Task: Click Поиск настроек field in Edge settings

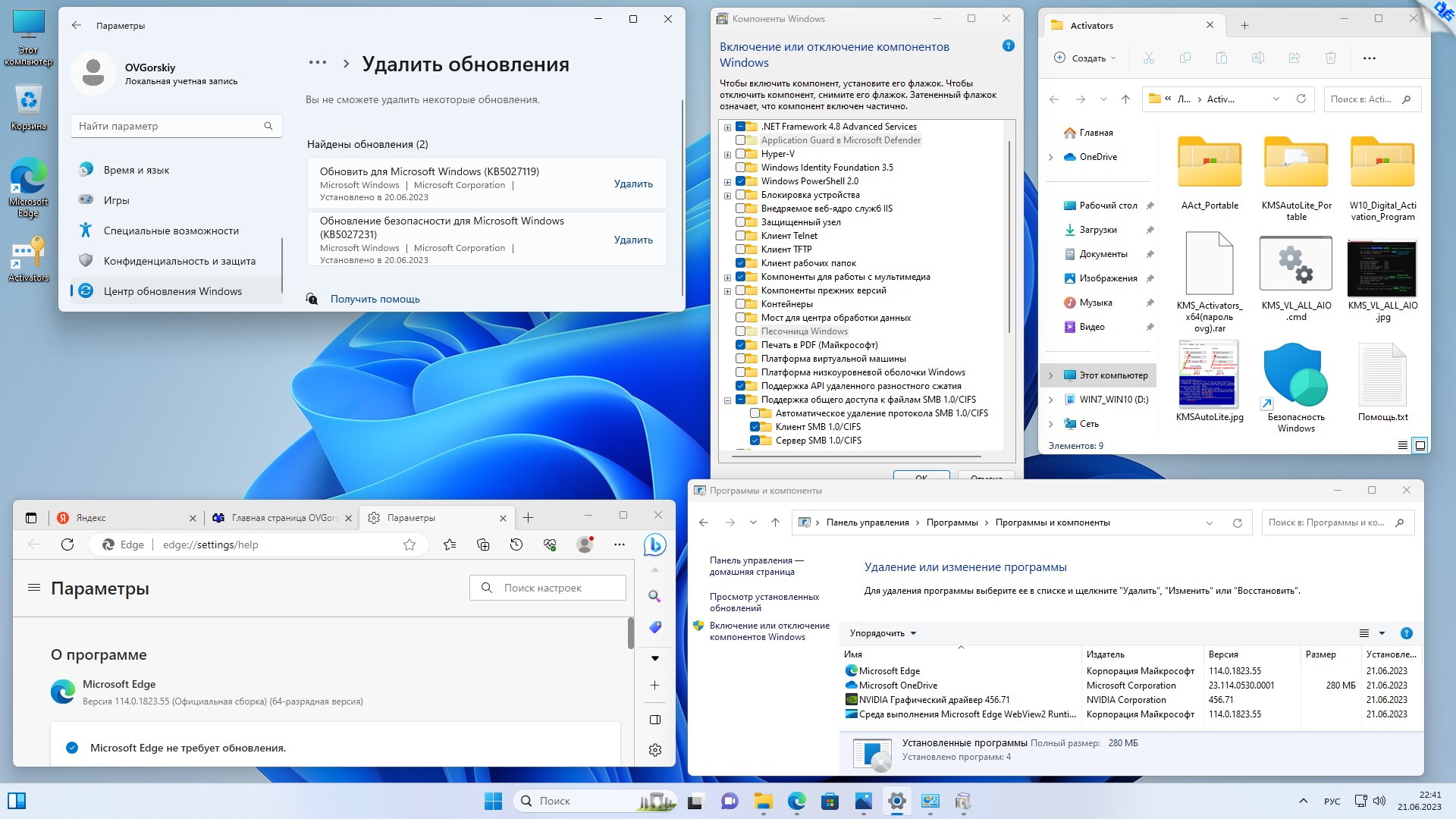Action: pos(548,588)
